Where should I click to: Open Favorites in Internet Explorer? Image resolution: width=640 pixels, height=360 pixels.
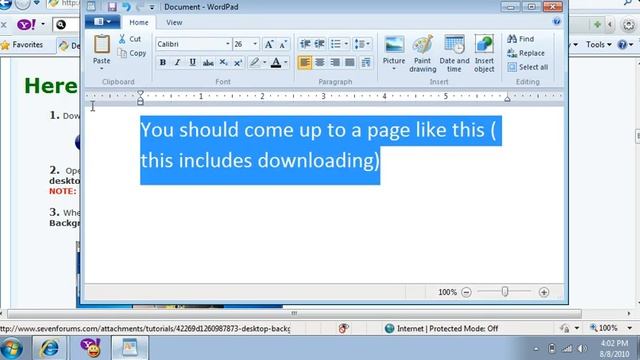click(22, 44)
